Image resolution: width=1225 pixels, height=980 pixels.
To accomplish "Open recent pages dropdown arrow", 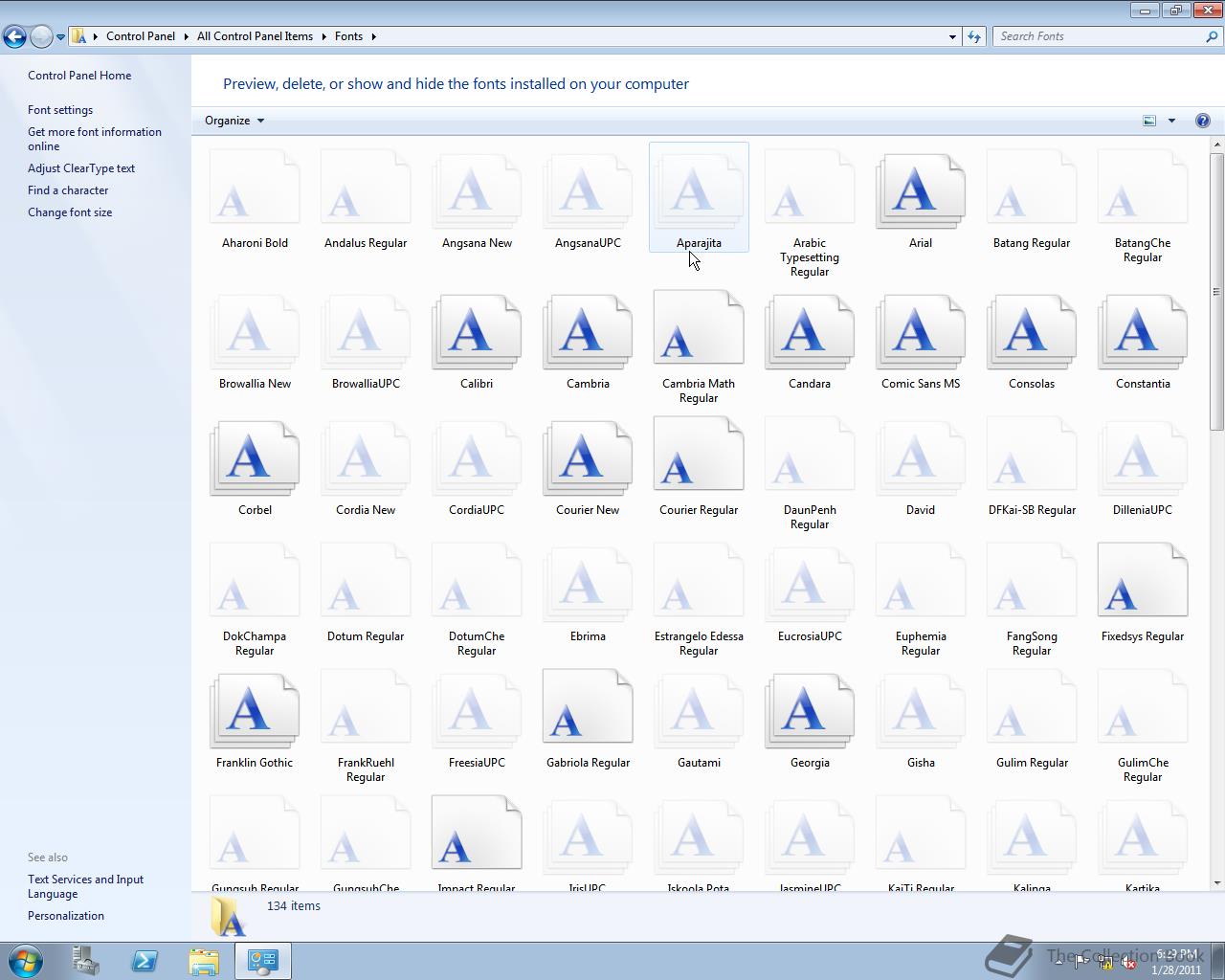I will tap(60, 37).
